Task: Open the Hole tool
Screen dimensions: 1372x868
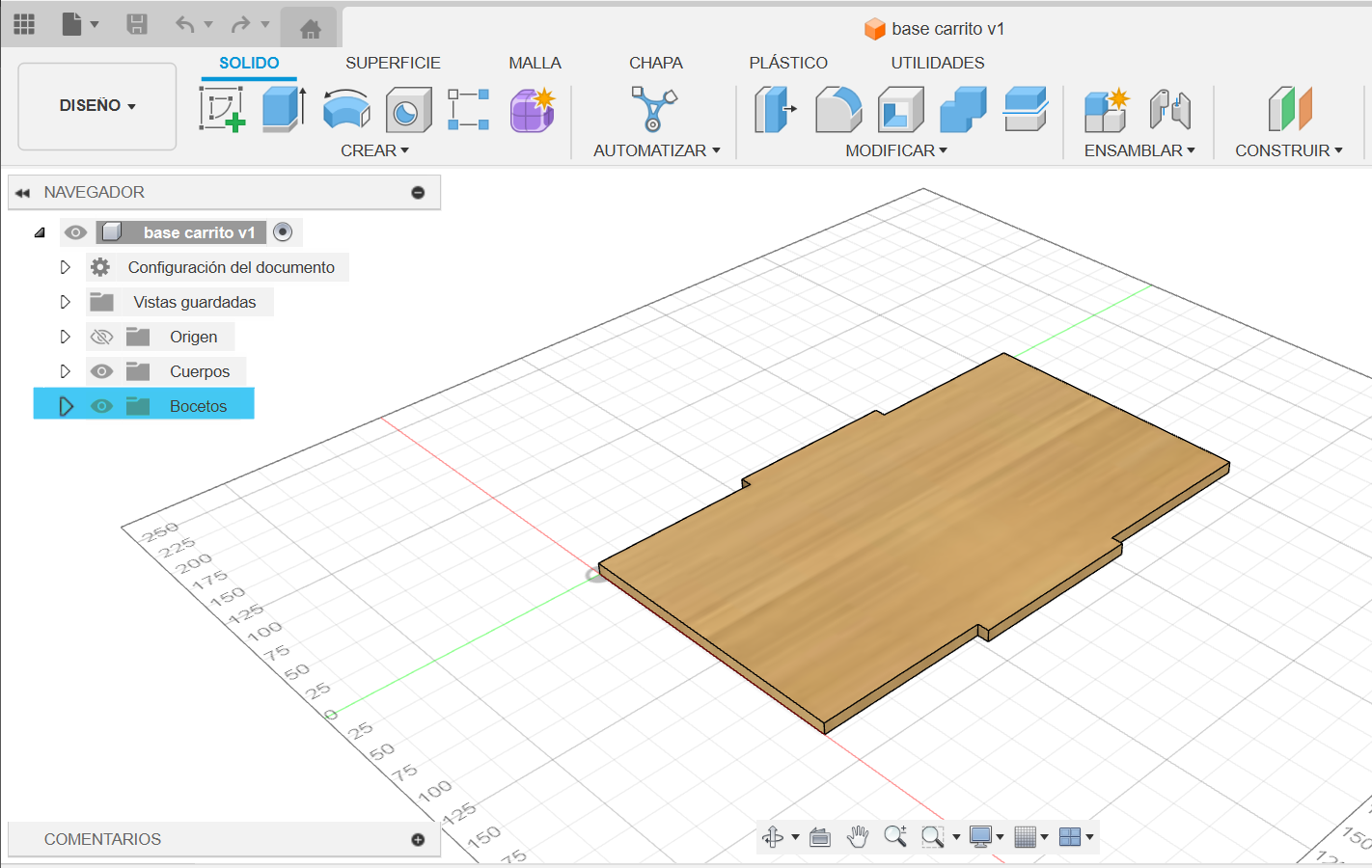Action: [x=408, y=108]
